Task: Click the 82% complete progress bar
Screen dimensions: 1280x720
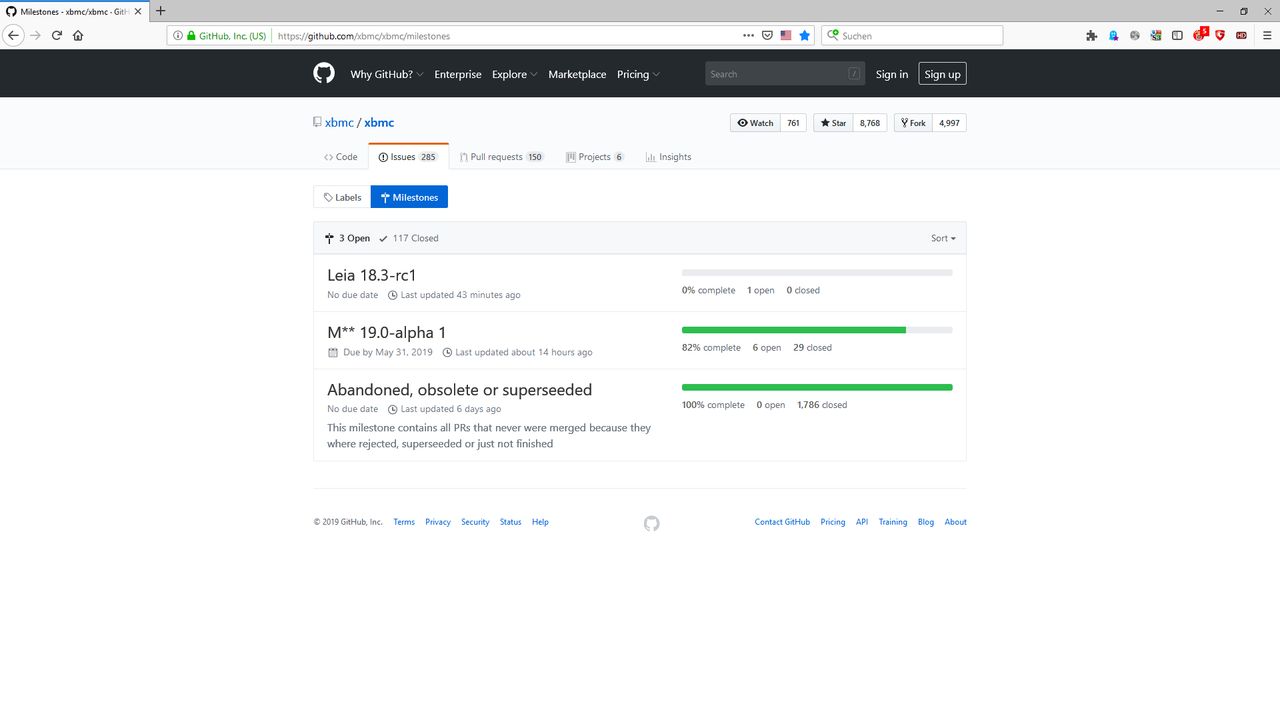Action: [817, 329]
